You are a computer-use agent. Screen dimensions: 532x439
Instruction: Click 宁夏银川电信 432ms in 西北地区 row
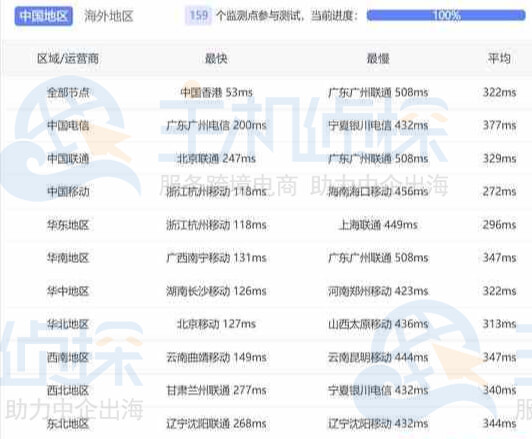click(378, 390)
